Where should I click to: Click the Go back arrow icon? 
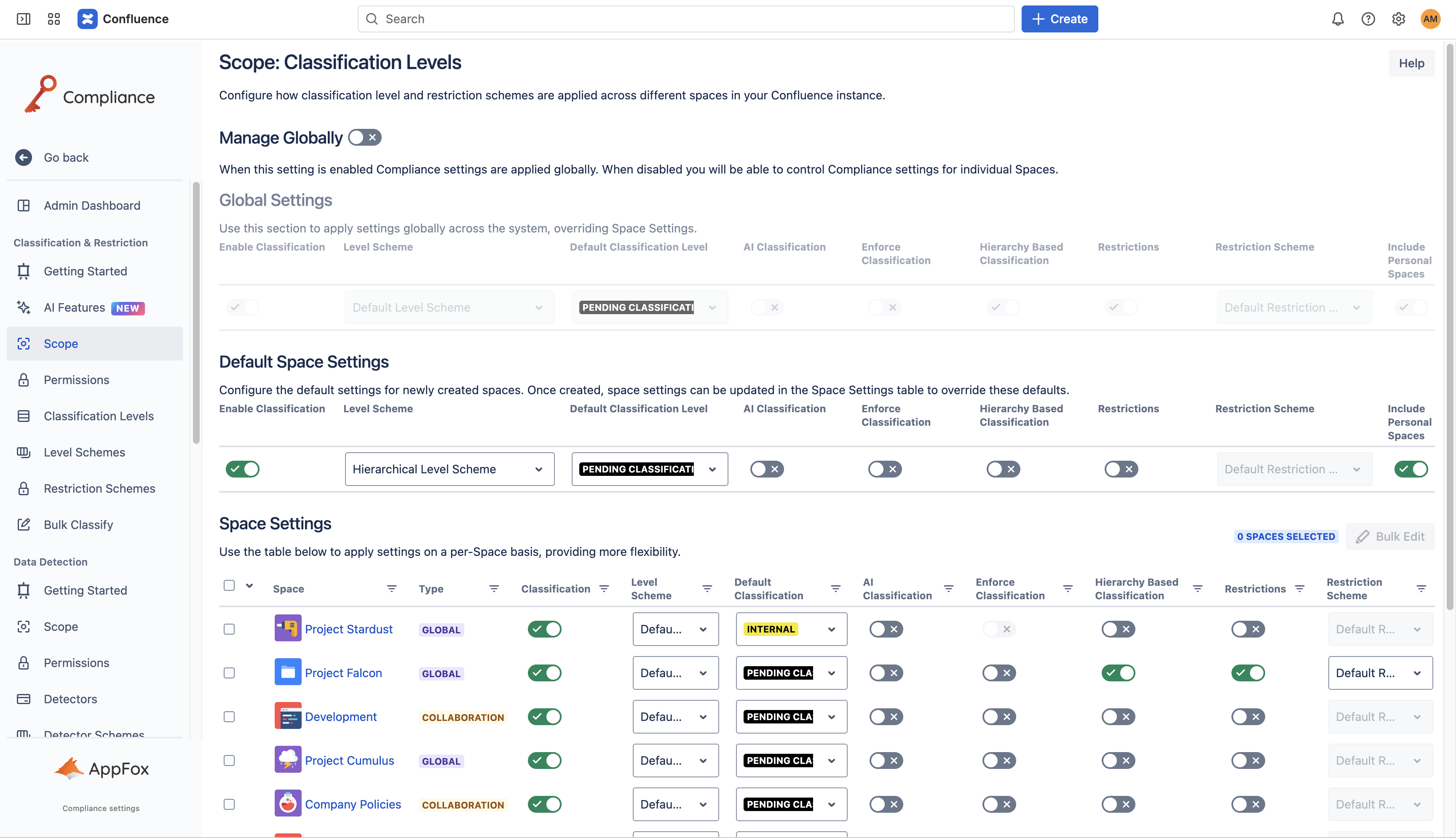coord(24,157)
